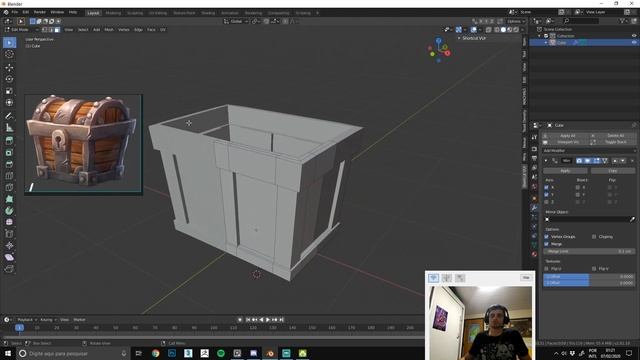Select the Shrink/Fatten tool
This screenshot has height=360, width=640.
pos(9,245)
